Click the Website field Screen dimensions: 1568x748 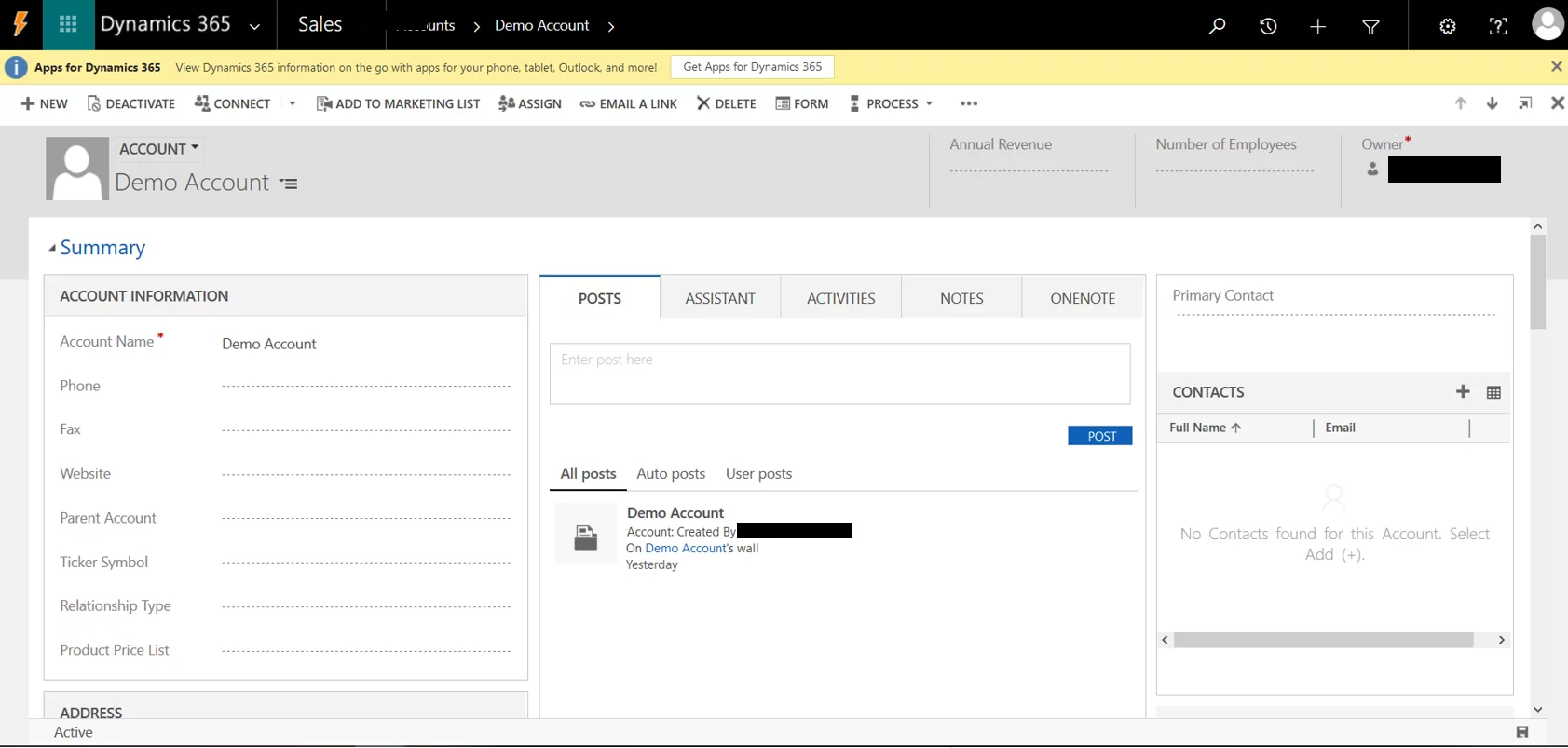[366, 474]
